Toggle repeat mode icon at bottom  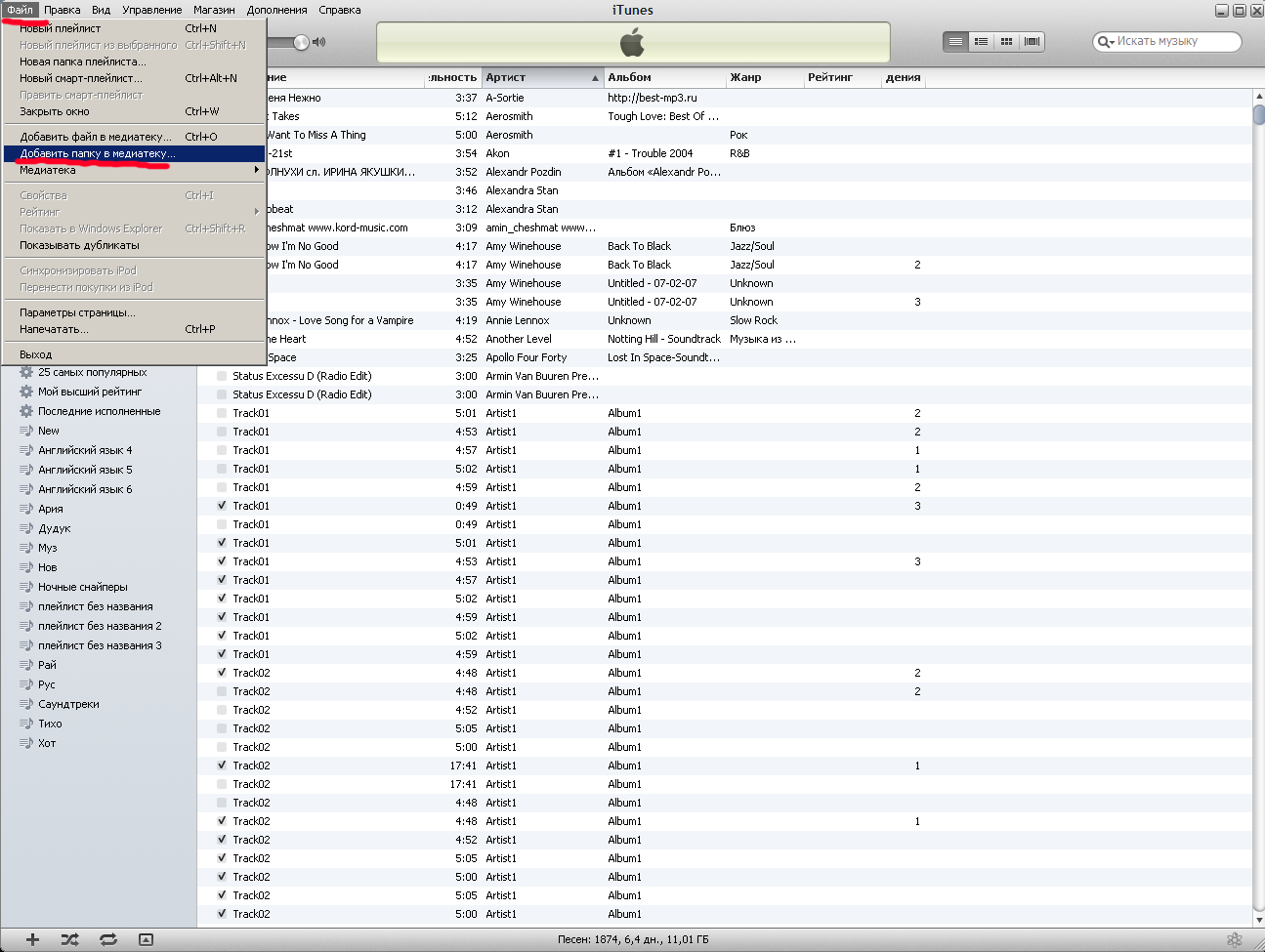tap(107, 939)
